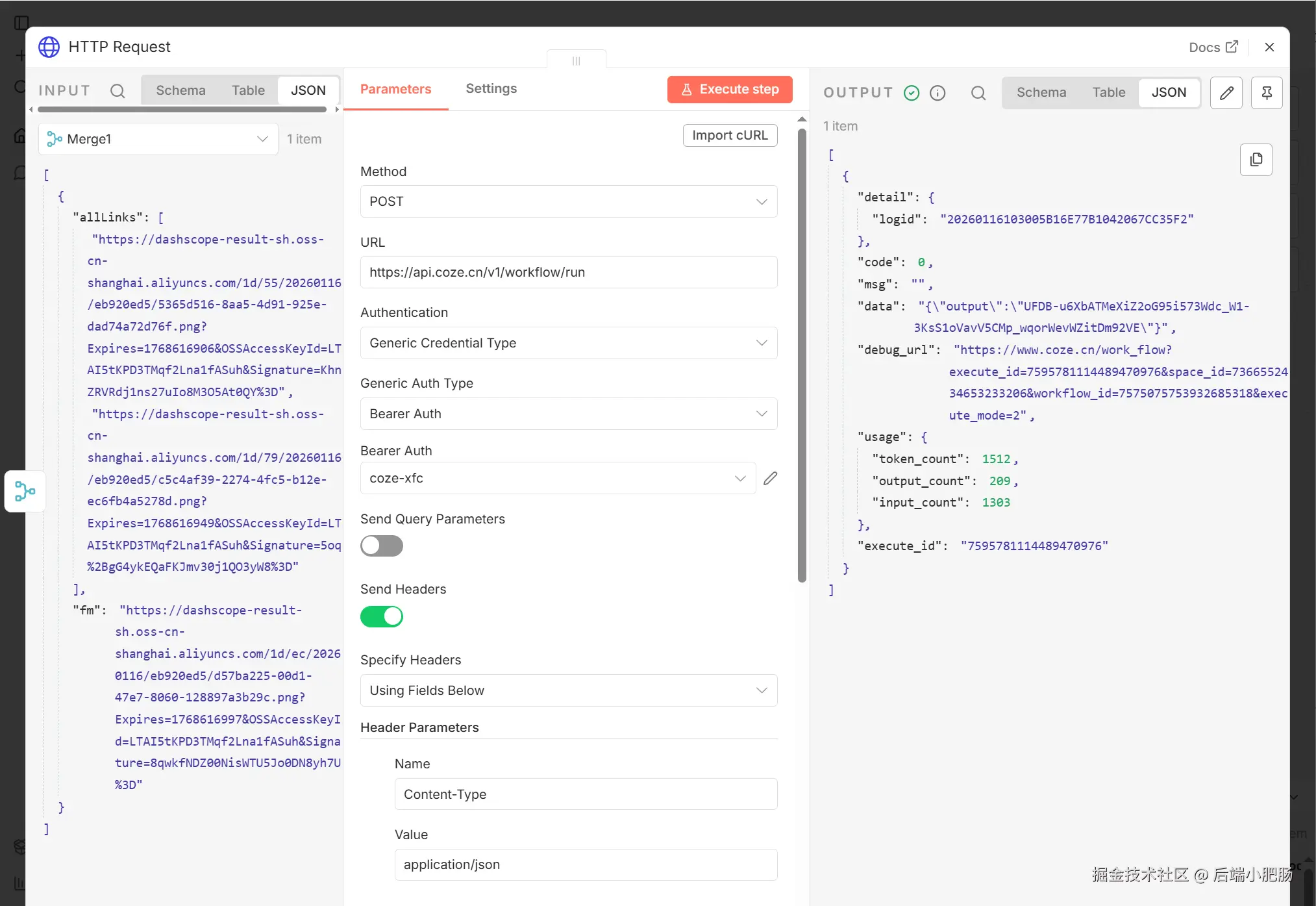
Task: Click Import cURL button
Action: pyautogui.click(x=730, y=135)
